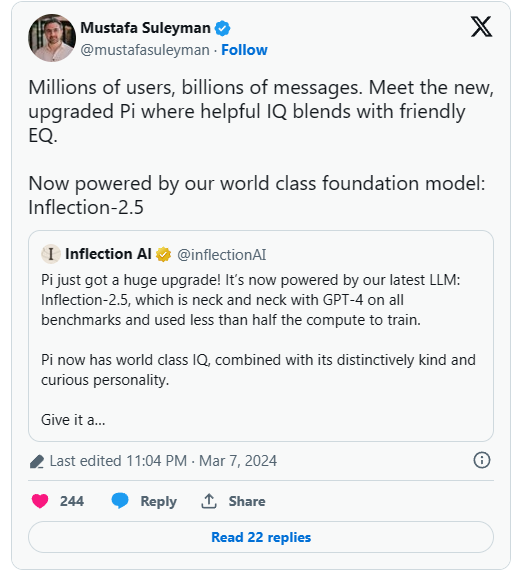Open the Mustafa Suleyman display name
This screenshot has width=520, height=573.
click(x=145, y=28)
